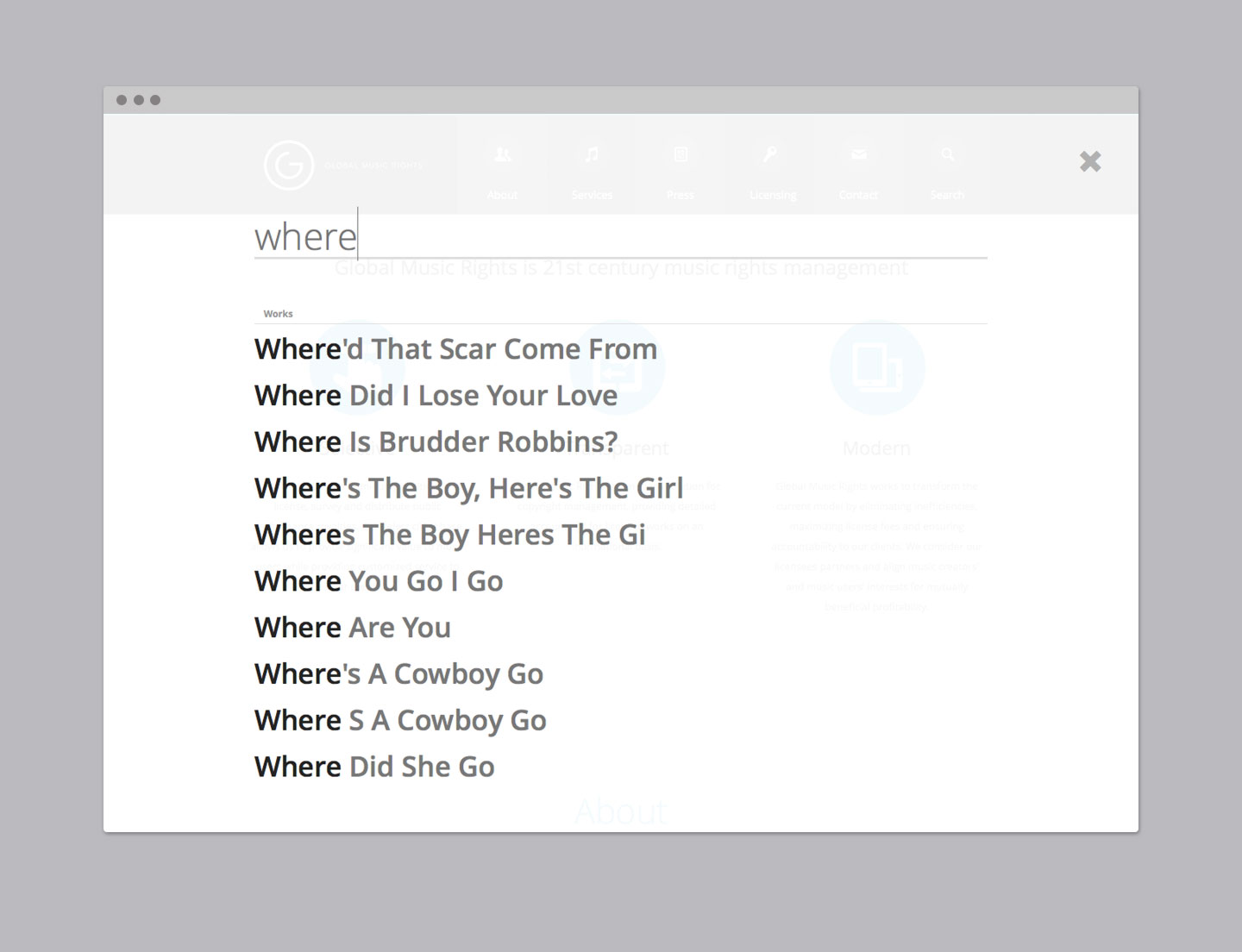1242x952 pixels.
Task: Choose 'Where S A Cowboy Go'
Action: tap(400, 721)
